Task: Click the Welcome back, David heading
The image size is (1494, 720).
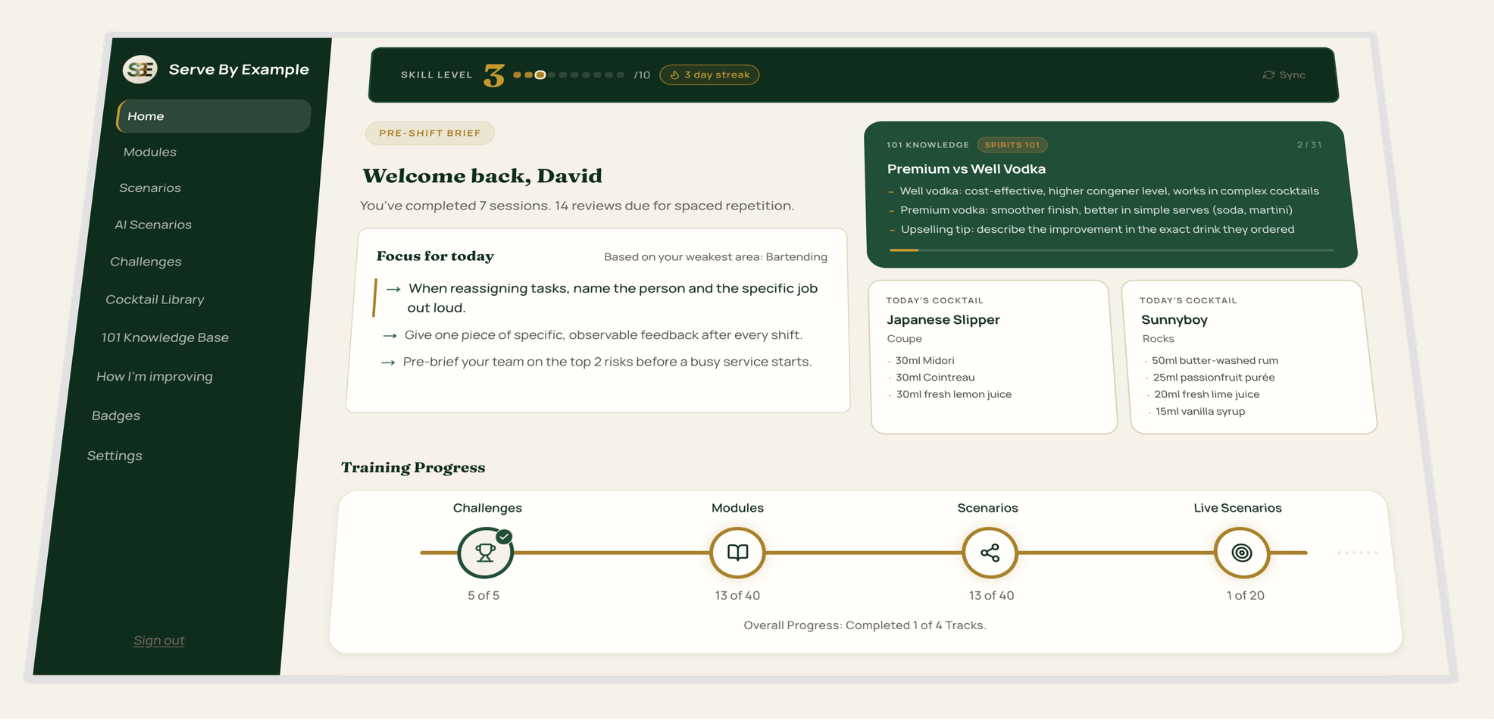Action: 482,177
